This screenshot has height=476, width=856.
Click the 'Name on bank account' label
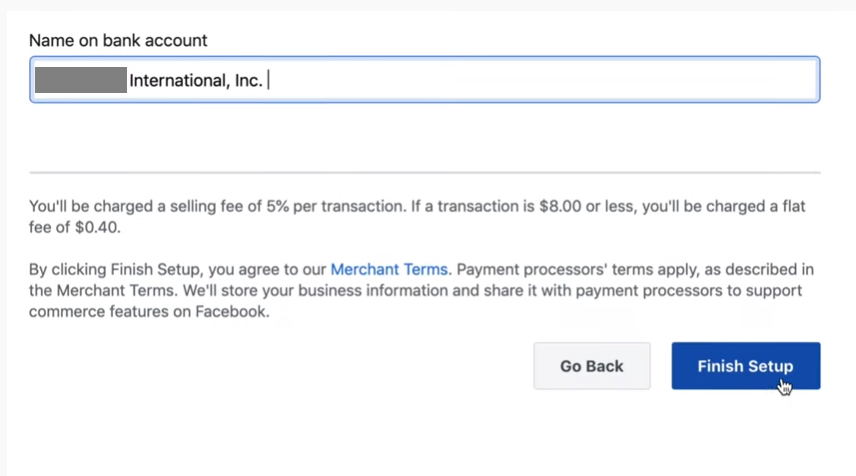coord(118,40)
